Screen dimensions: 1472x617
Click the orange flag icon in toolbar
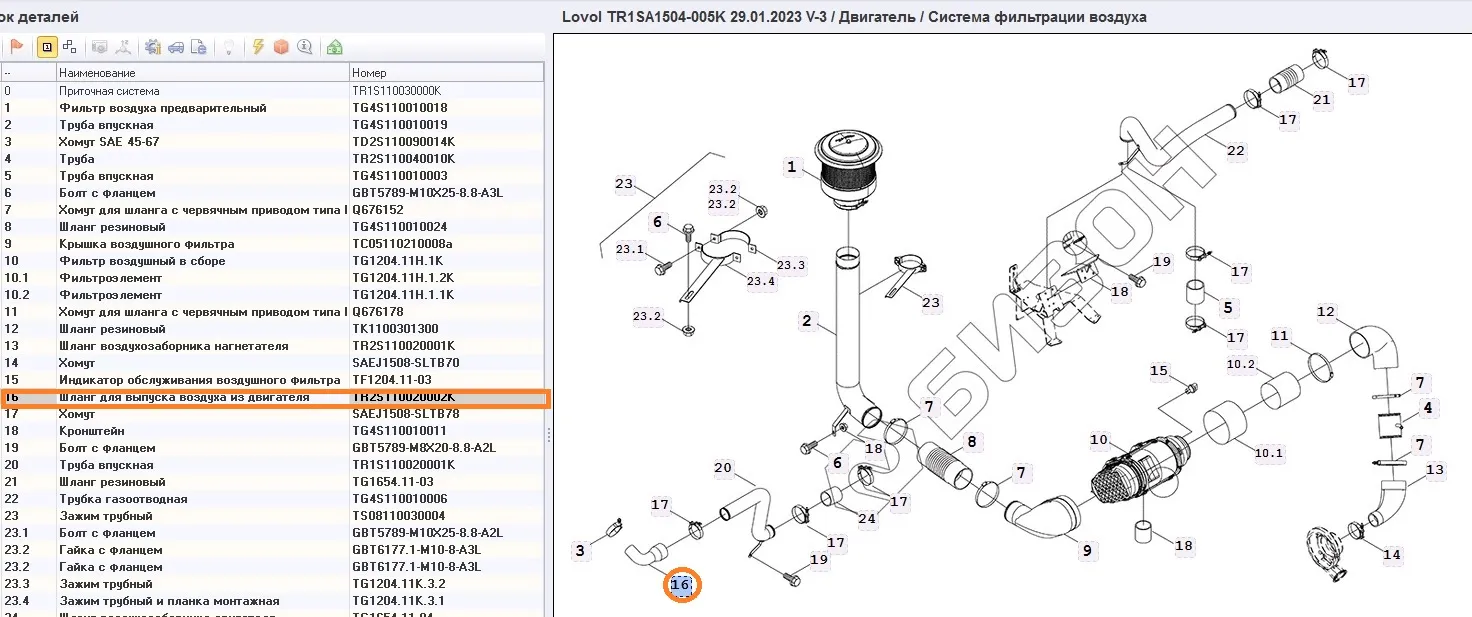tap(17, 47)
